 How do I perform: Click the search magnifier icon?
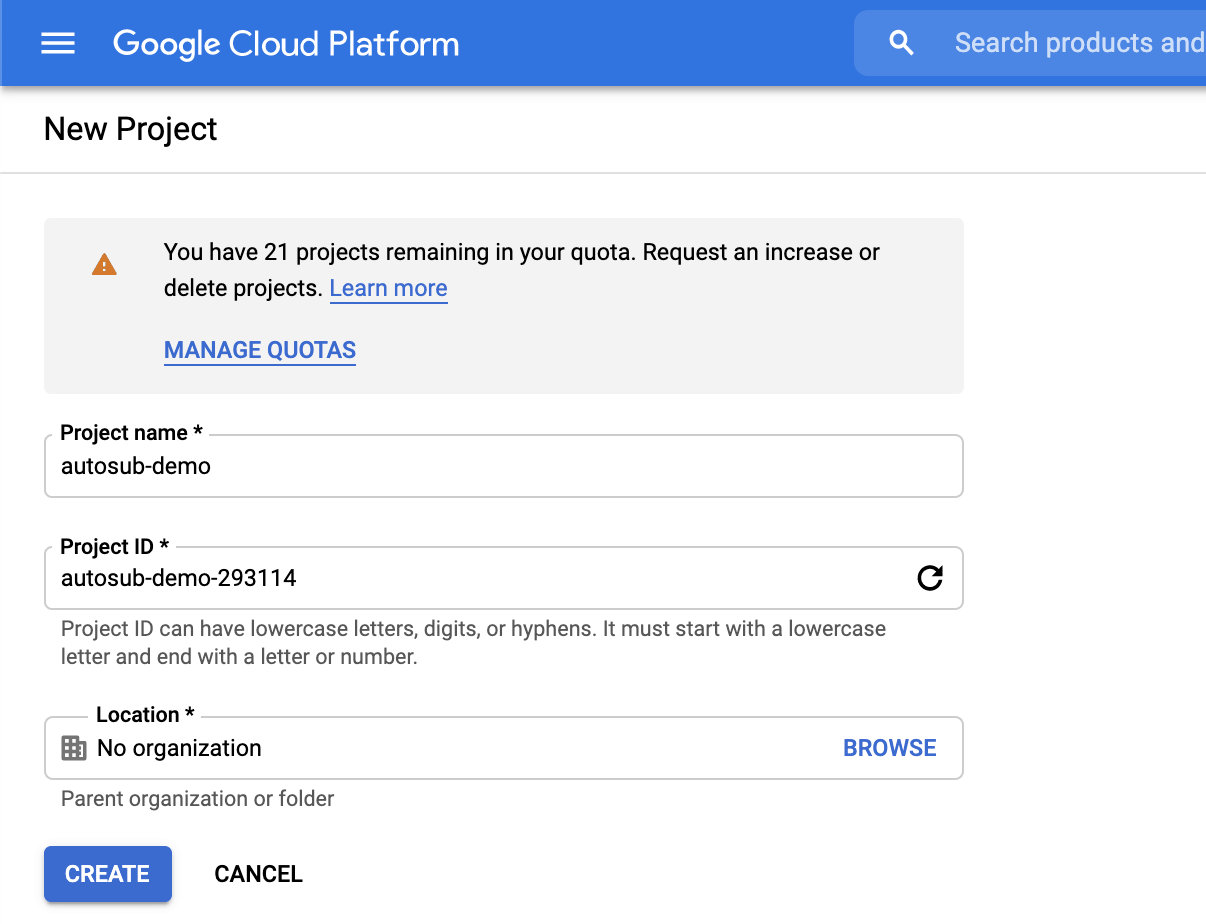click(901, 43)
